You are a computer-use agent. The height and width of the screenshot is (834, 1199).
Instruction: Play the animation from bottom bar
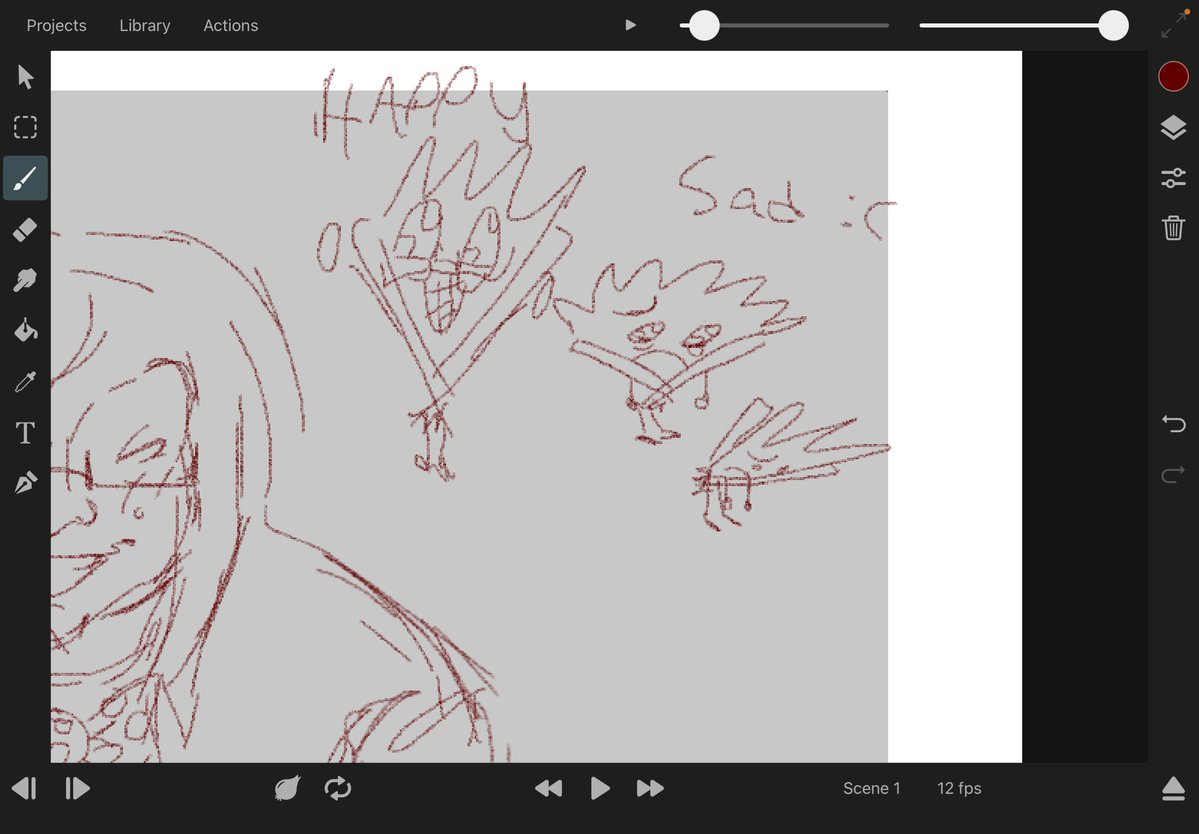click(x=600, y=788)
